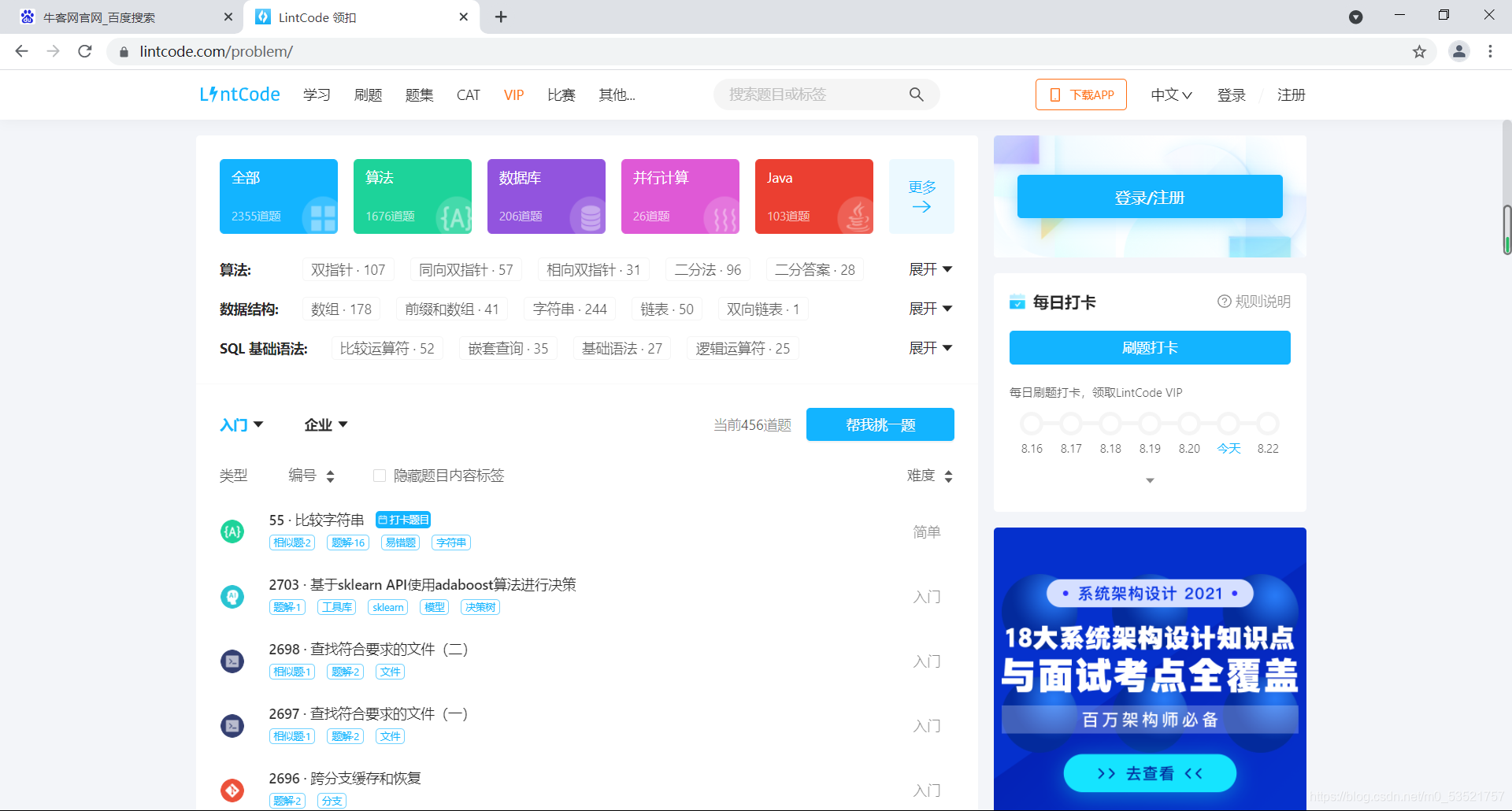Sort by 难度 using the sort arrows
The image size is (1512, 811).
point(948,476)
